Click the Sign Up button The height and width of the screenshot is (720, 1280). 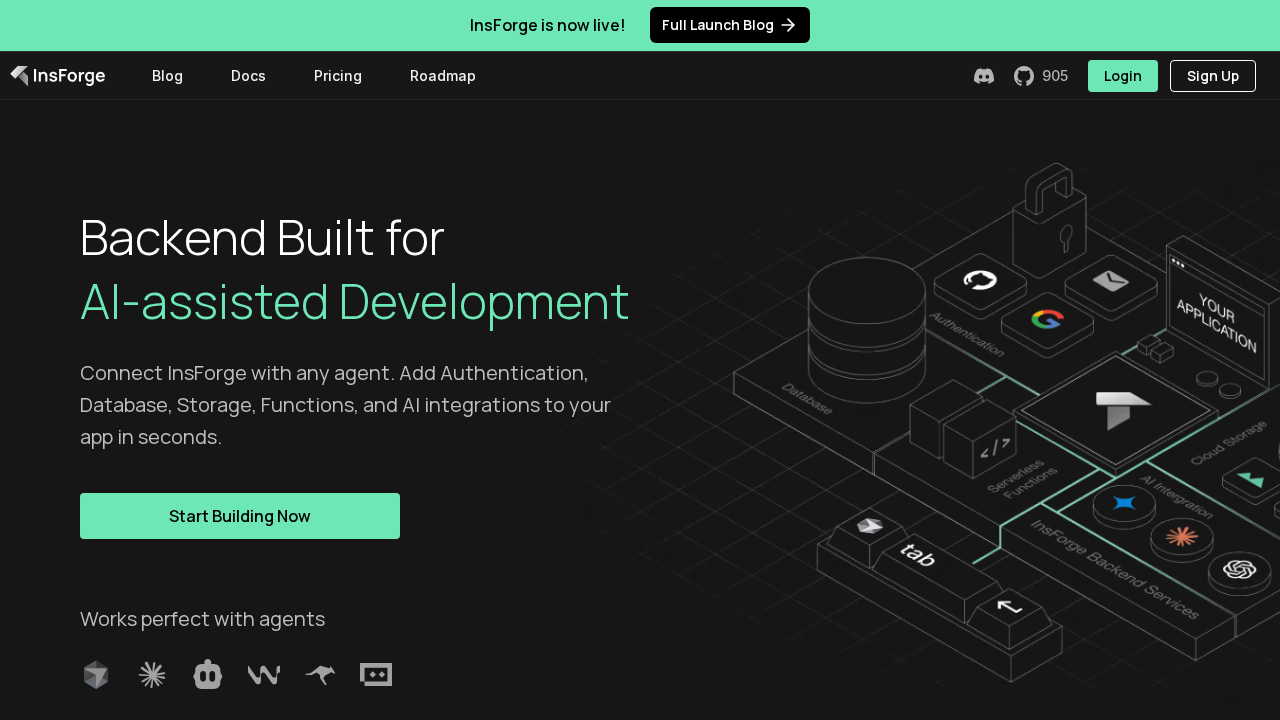pos(1212,75)
